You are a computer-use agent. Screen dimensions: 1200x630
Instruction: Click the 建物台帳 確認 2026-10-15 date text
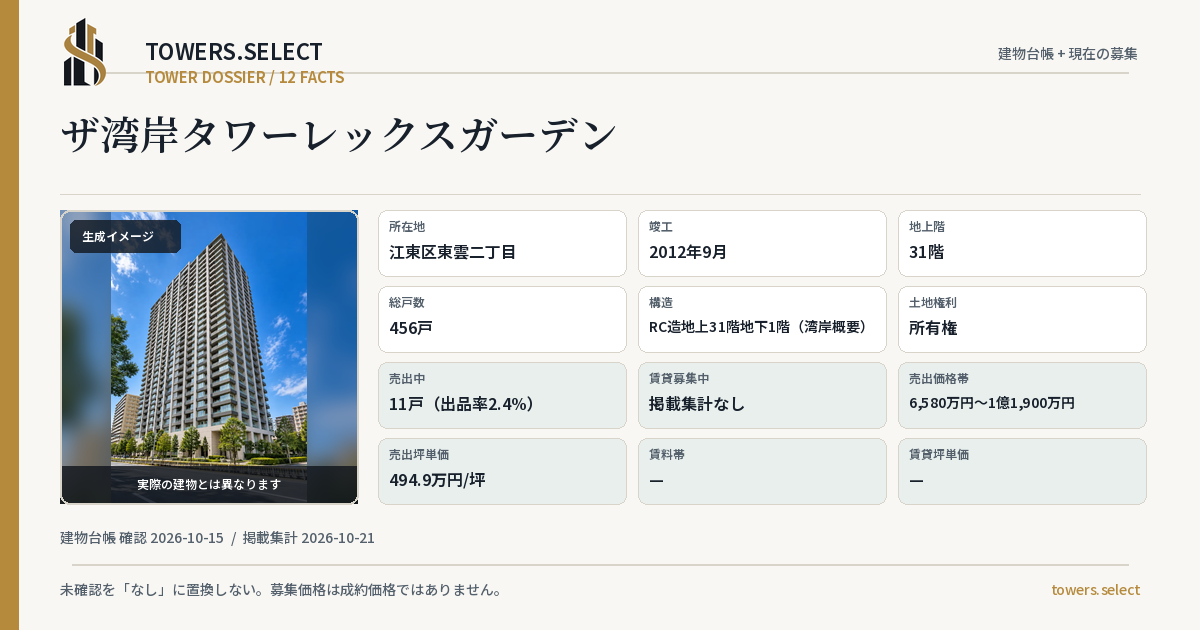pos(142,538)
